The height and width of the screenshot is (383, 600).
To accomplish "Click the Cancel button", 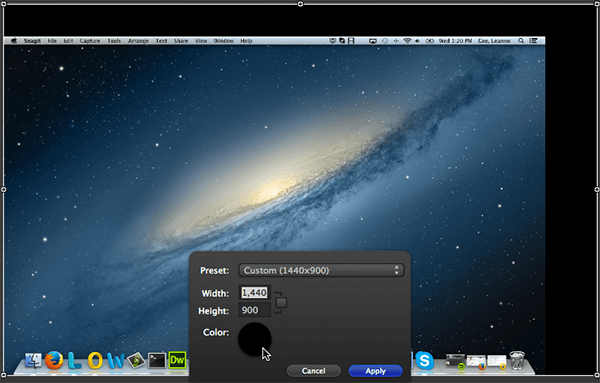I will [x=313, y=371].
